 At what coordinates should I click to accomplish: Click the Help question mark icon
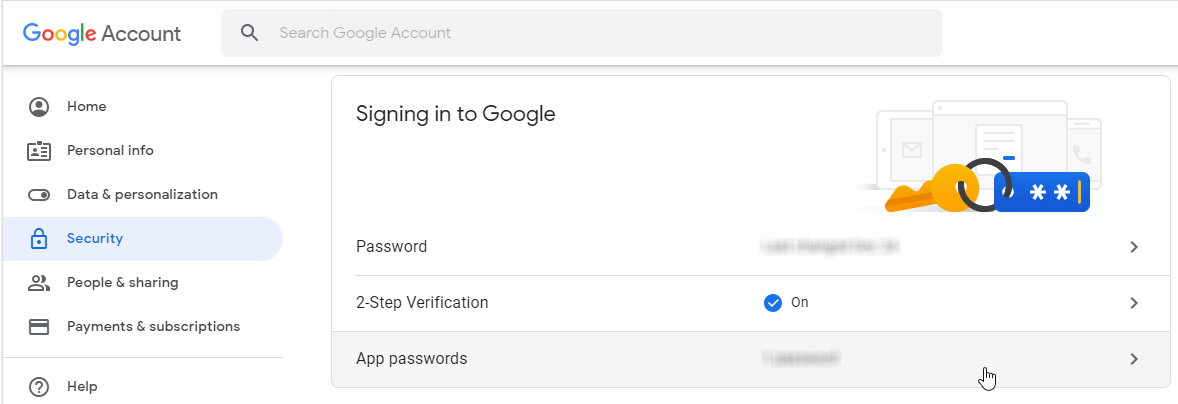[x=39, y=387]
